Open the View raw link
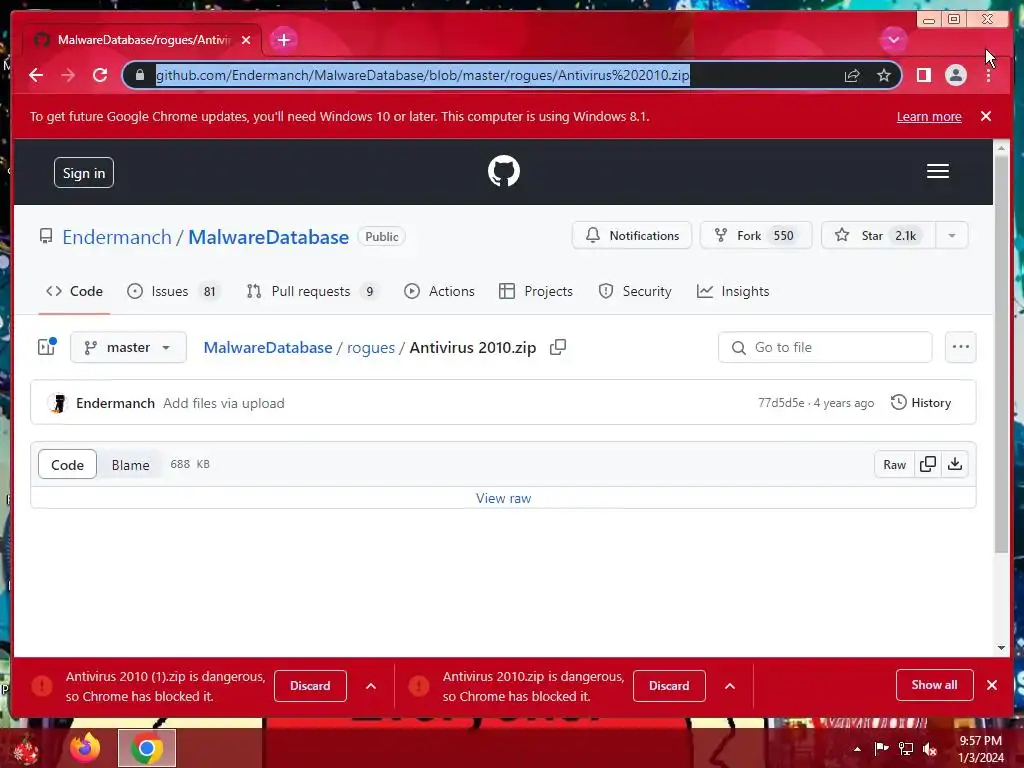The height and width of the screenshot is (768, 1024). pyautogui.click(x=504, y=498)
